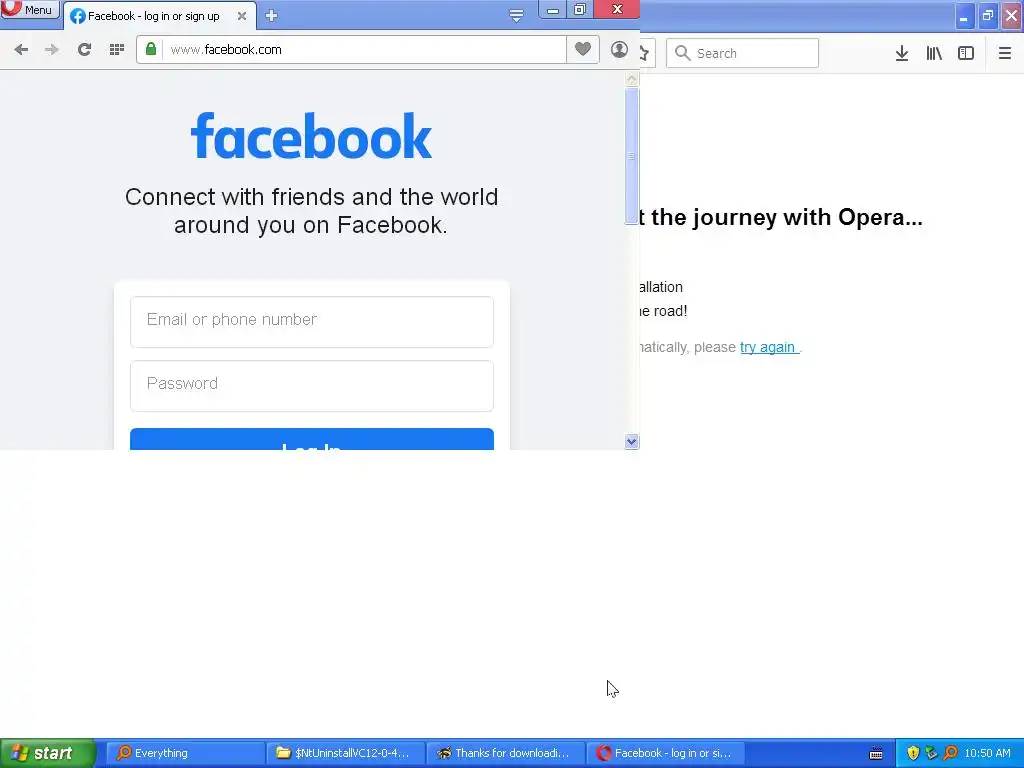Open the Windows start button
1024x768 pixels.
point(48,753)
